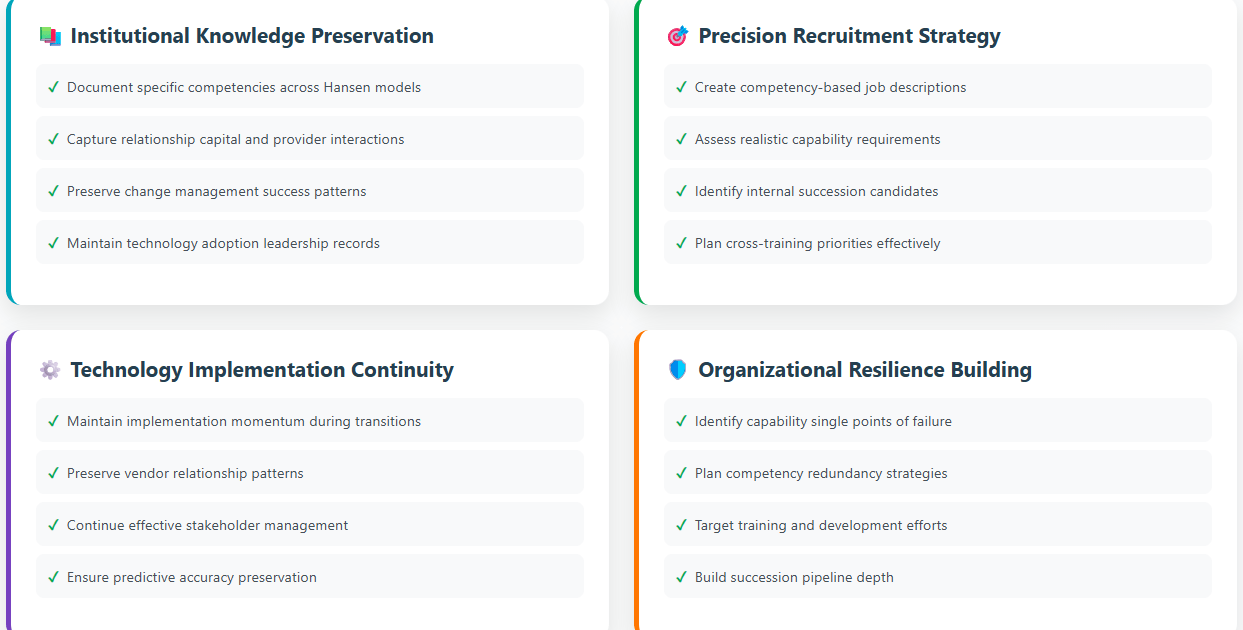This screenshot has height=630, width=1243.
Task: Click checkmark next to Document specific competencies
Action: coord(53,87)
